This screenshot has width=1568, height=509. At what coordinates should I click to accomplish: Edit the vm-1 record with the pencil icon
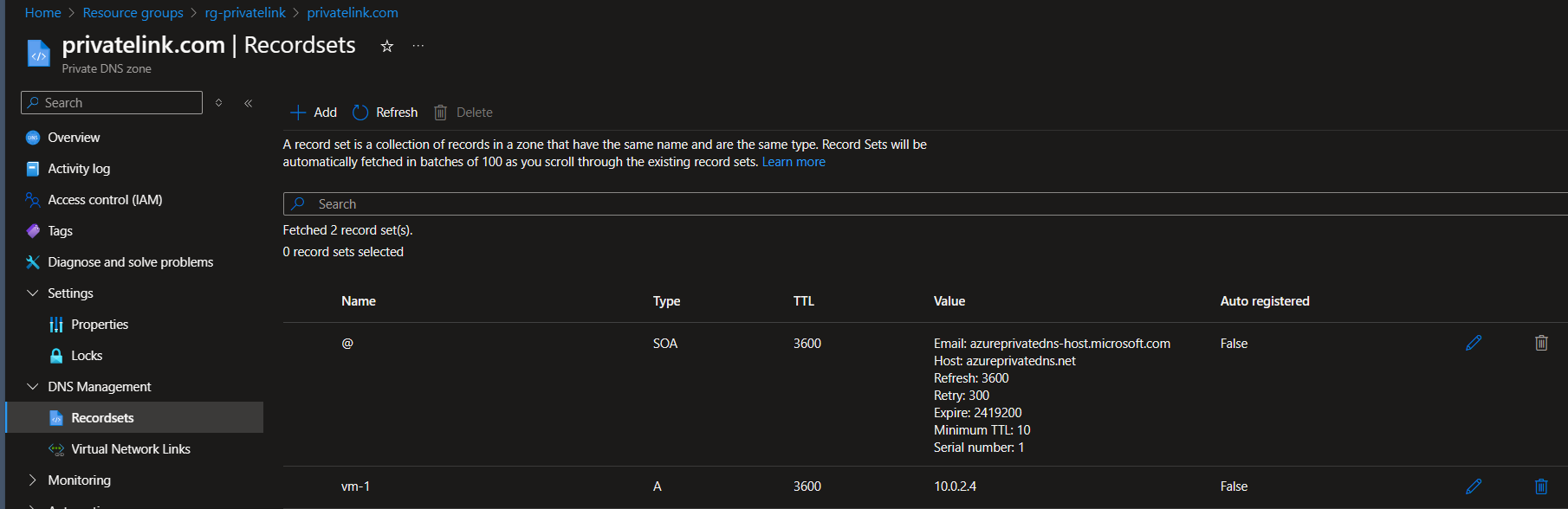[1474, 486]
